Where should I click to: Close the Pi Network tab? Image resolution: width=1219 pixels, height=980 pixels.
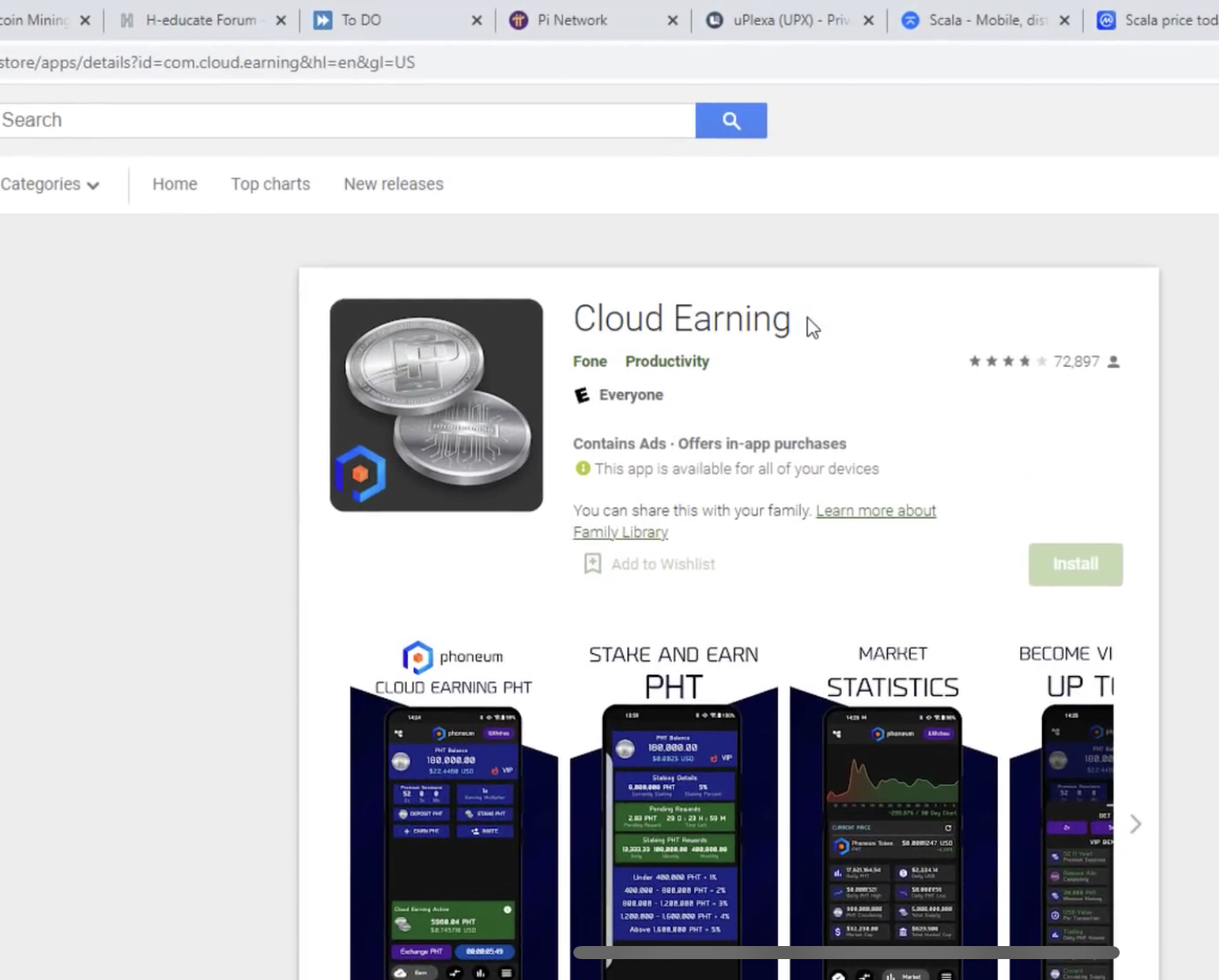pyautogui.click(x=673, y=20)
